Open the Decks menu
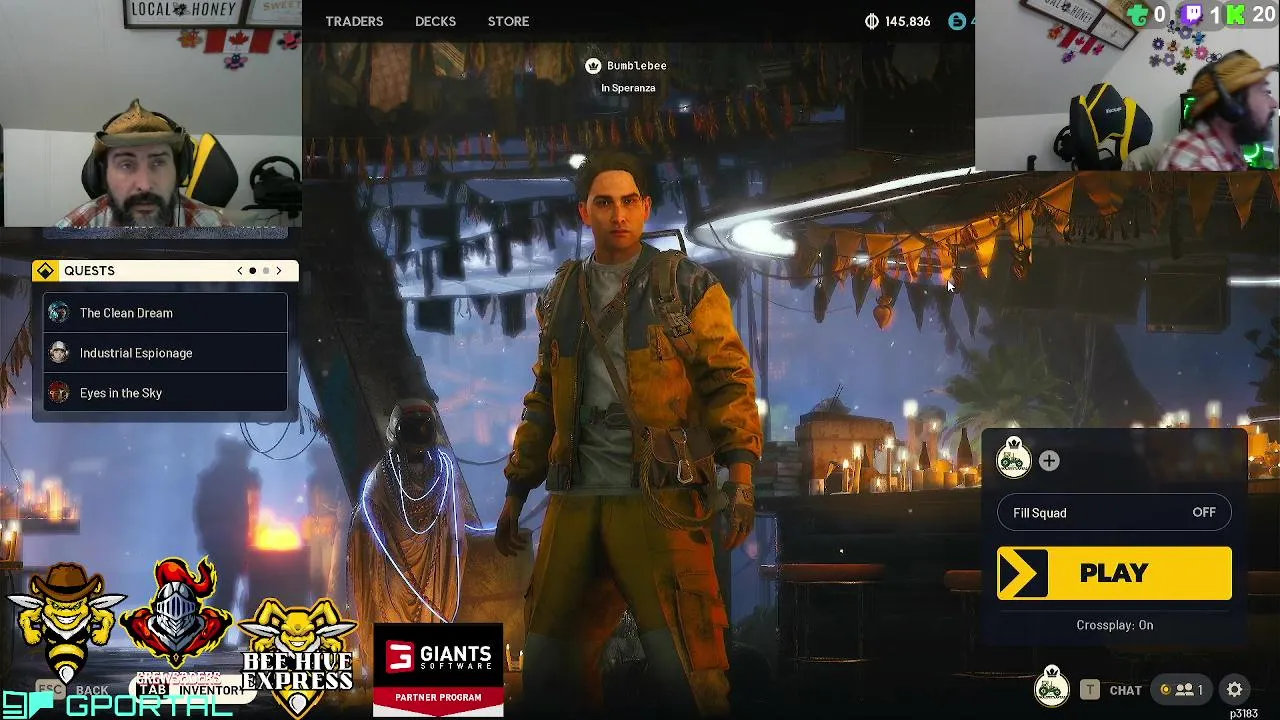This screenshot has height=720, width=1280. [435, 21]
